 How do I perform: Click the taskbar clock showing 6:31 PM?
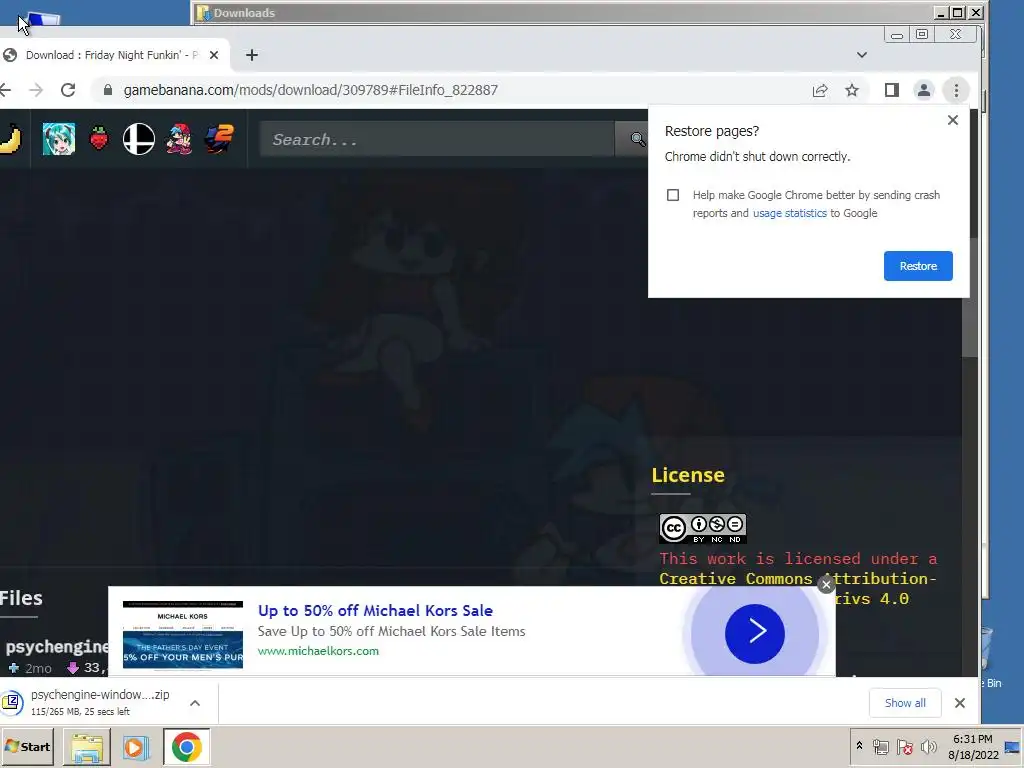[x=973, y=747]
